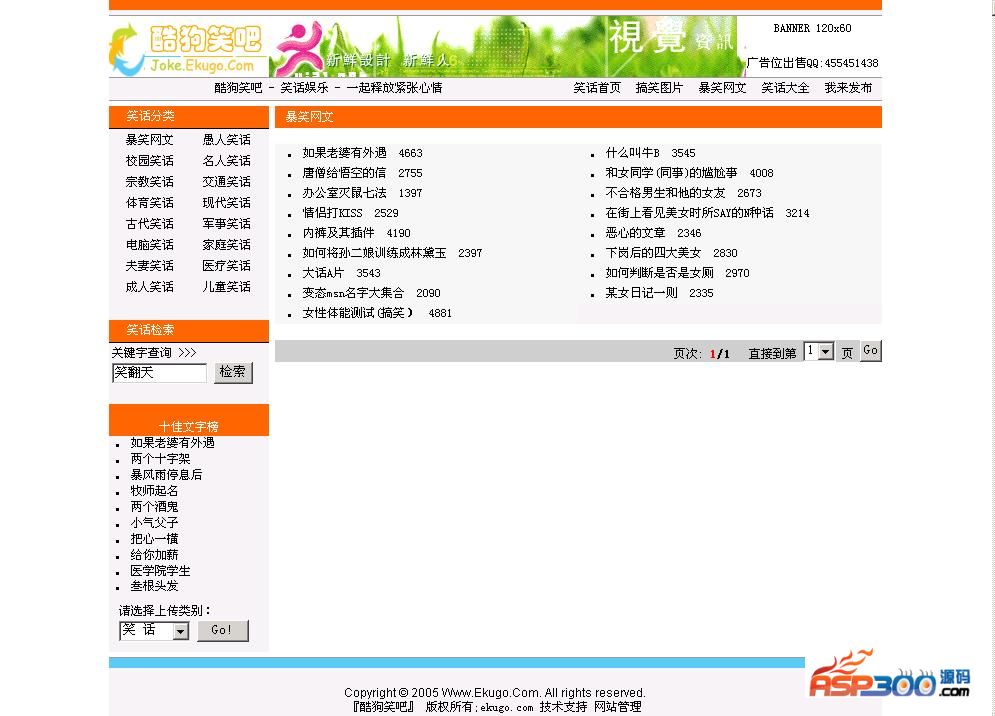The image size is (995, 716).
Task: Open the 网站管理 footer link
Action: [x=617, y=706]
